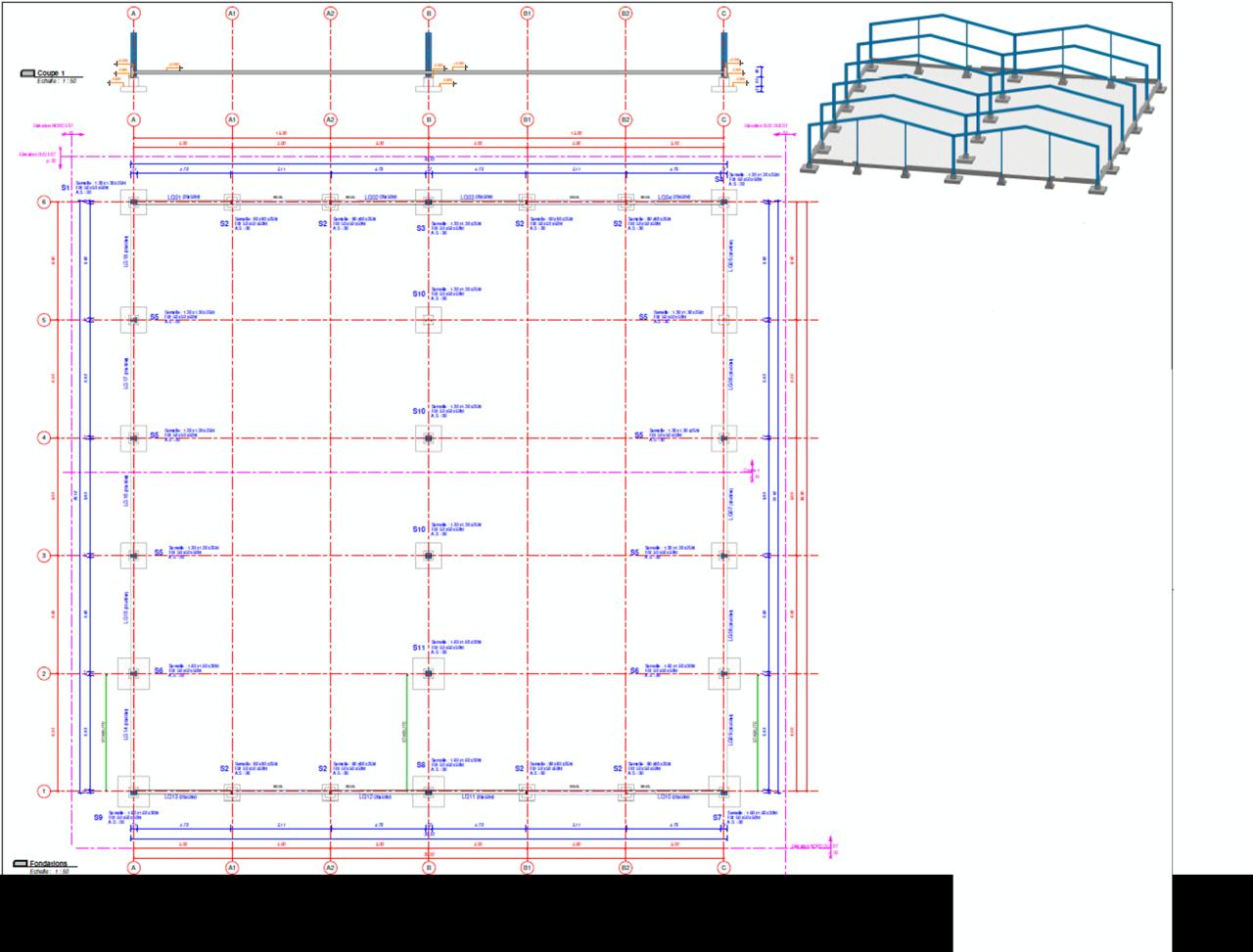Click bottom grid bubble C below the plan
This screenshot has width=1253, height=952.
(723, 867)
